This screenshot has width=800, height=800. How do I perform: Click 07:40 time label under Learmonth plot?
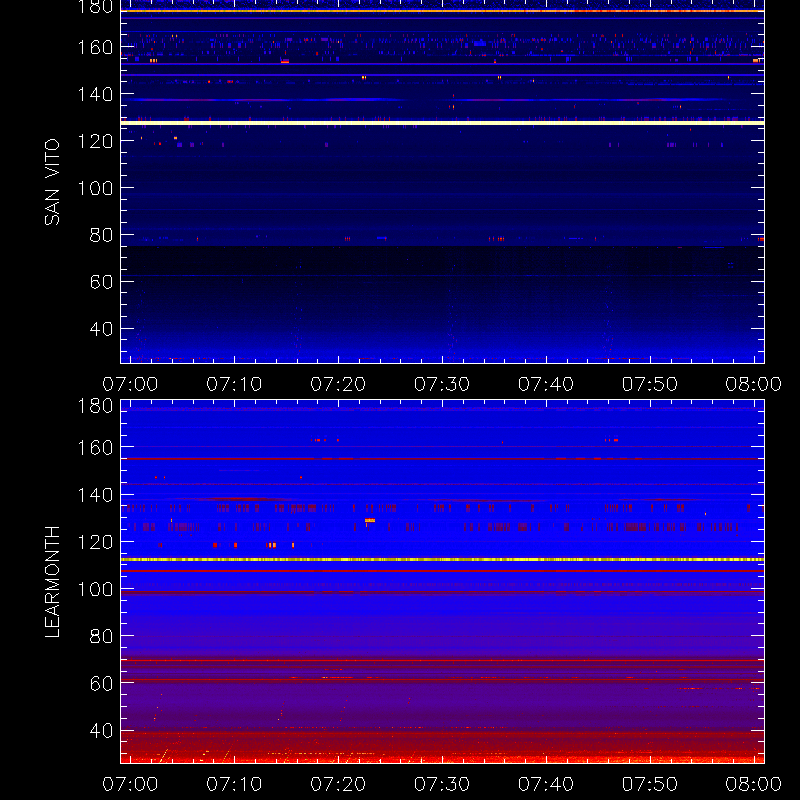click(x=546, y=784)
